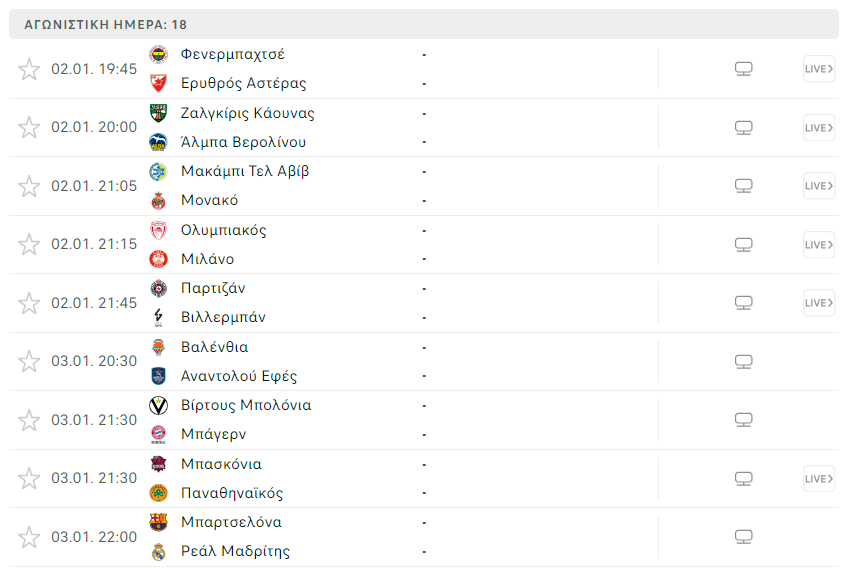Open the Μονακό team link
This screenshot has width=847, height=573.
pyautogui.click(x=209, y=200)
